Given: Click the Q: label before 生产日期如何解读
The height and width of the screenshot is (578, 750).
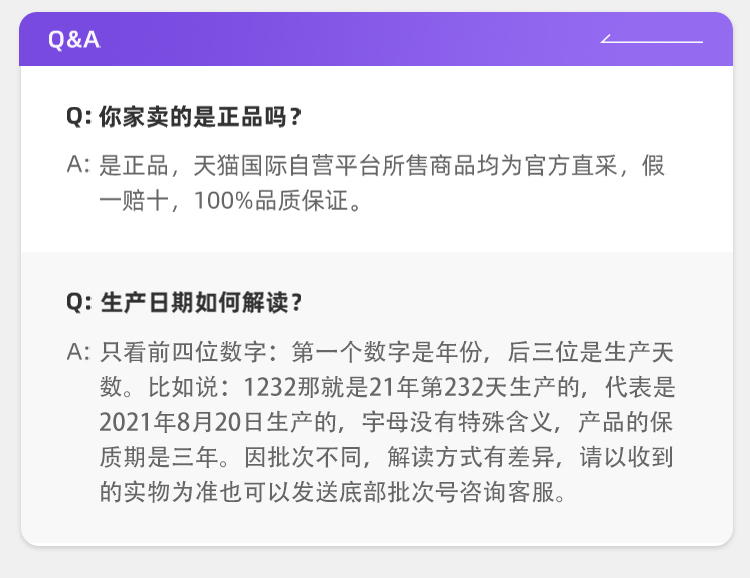Looking at the screenshot, I should click(x=79, y=302).
